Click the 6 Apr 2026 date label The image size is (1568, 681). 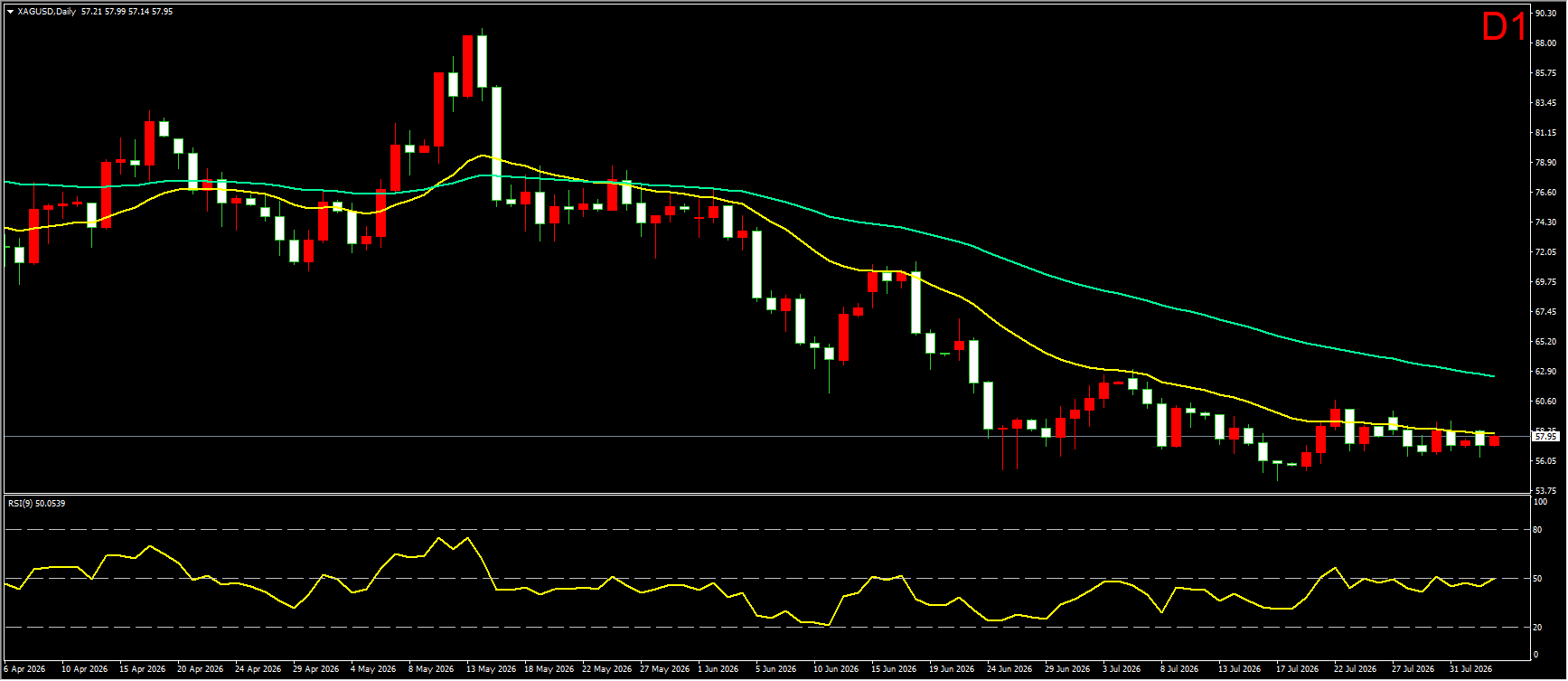pyautogui.click(x=24, y=670)
